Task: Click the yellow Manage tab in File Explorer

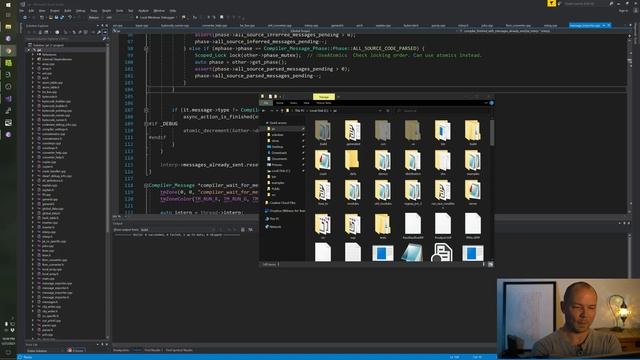Action: pos(324,97)
